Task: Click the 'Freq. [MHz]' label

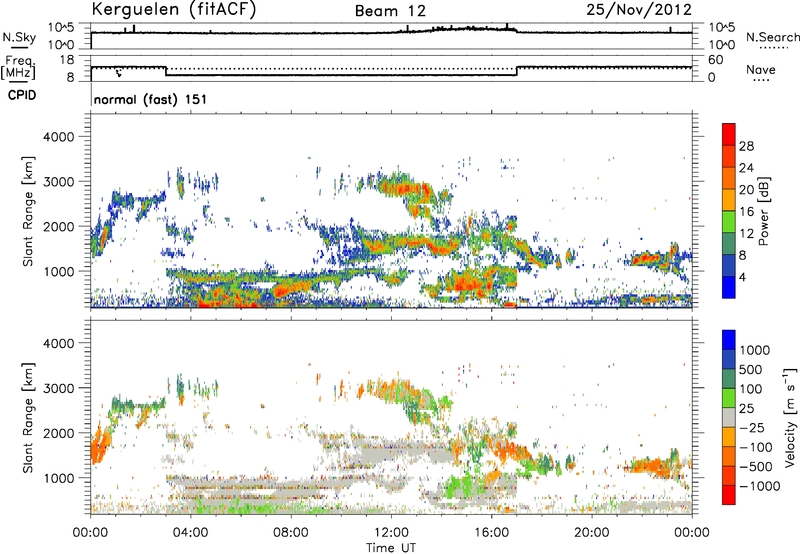Action: coord(18,67)
